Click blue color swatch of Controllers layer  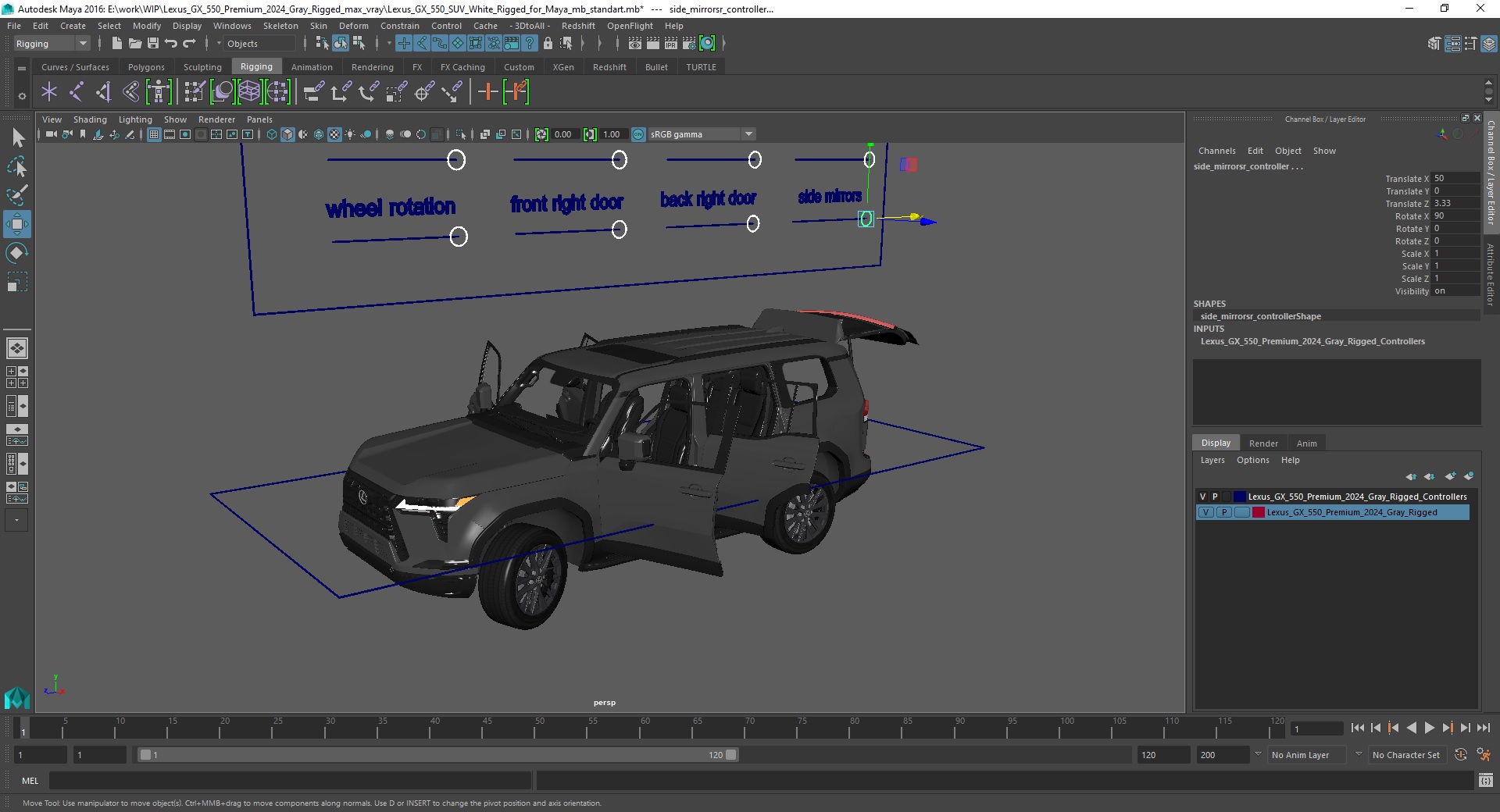[1239, 497]
